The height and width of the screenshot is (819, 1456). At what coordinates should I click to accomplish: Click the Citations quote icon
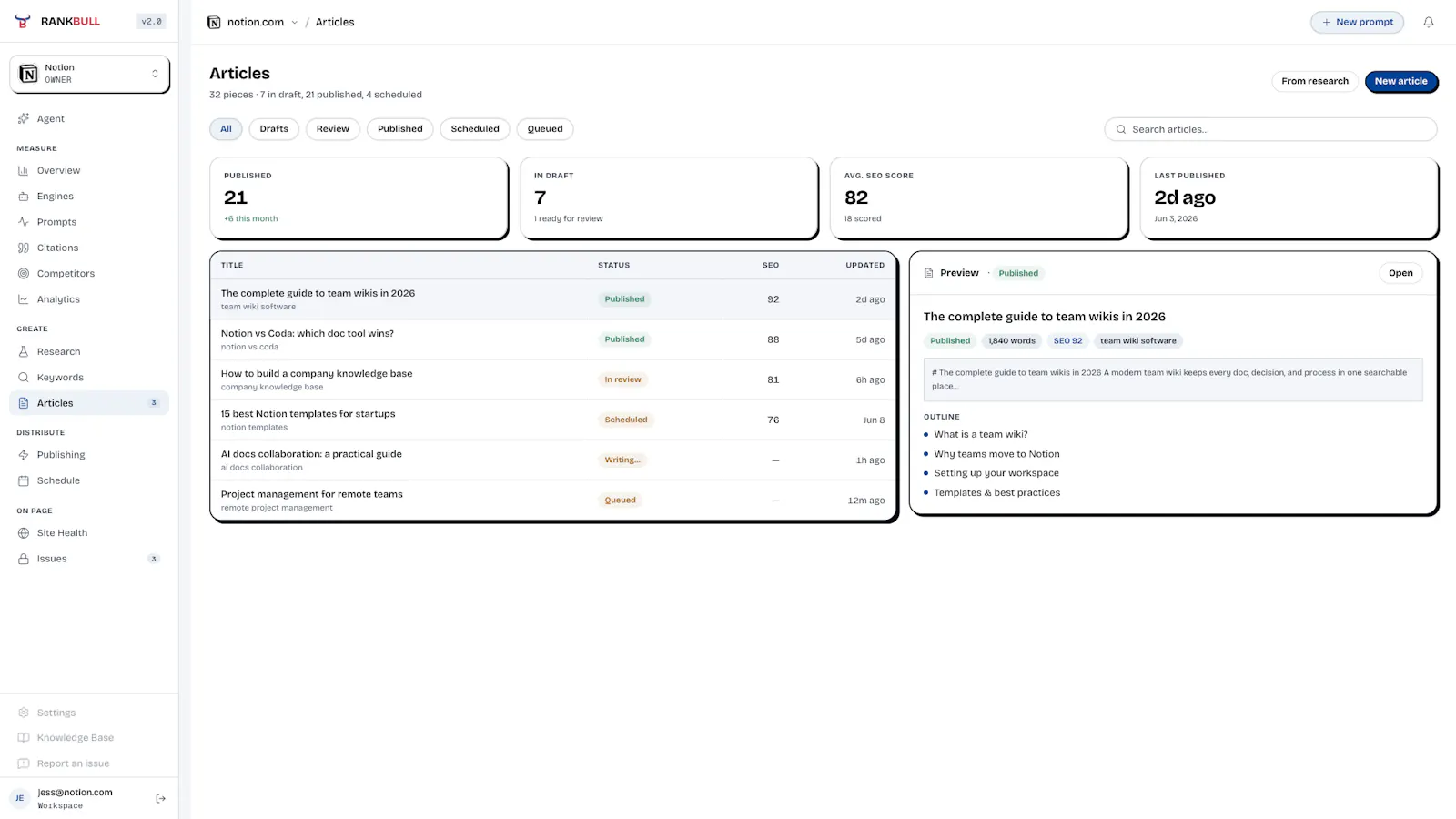(24, 248)
